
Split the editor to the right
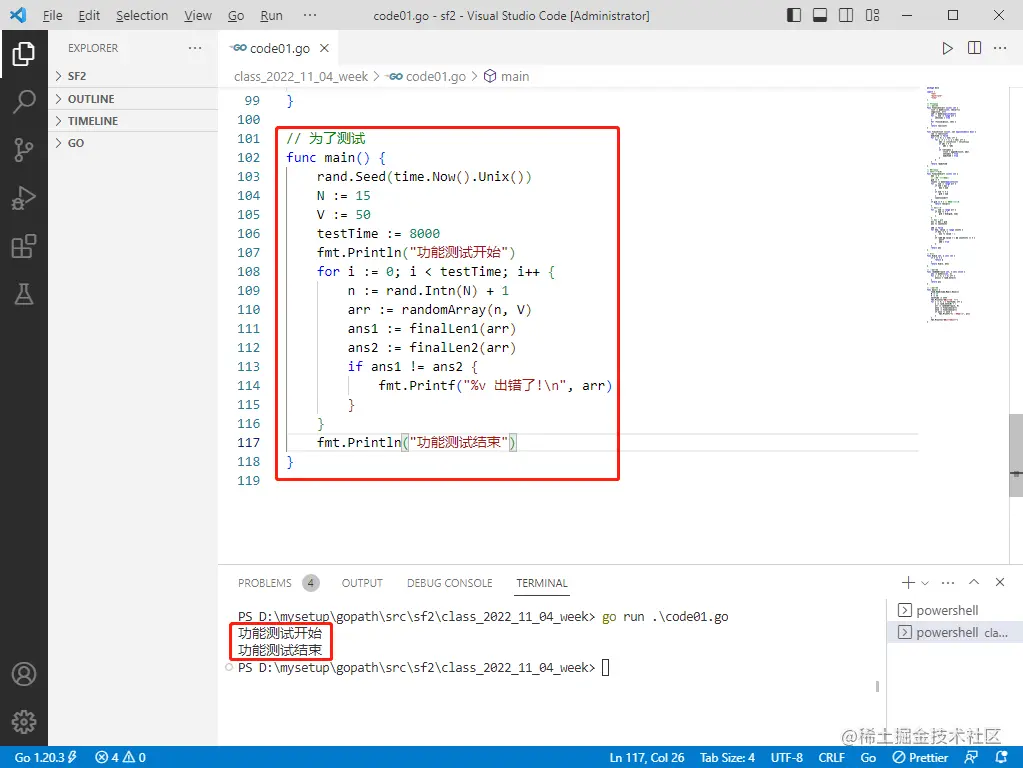point(974,48)
